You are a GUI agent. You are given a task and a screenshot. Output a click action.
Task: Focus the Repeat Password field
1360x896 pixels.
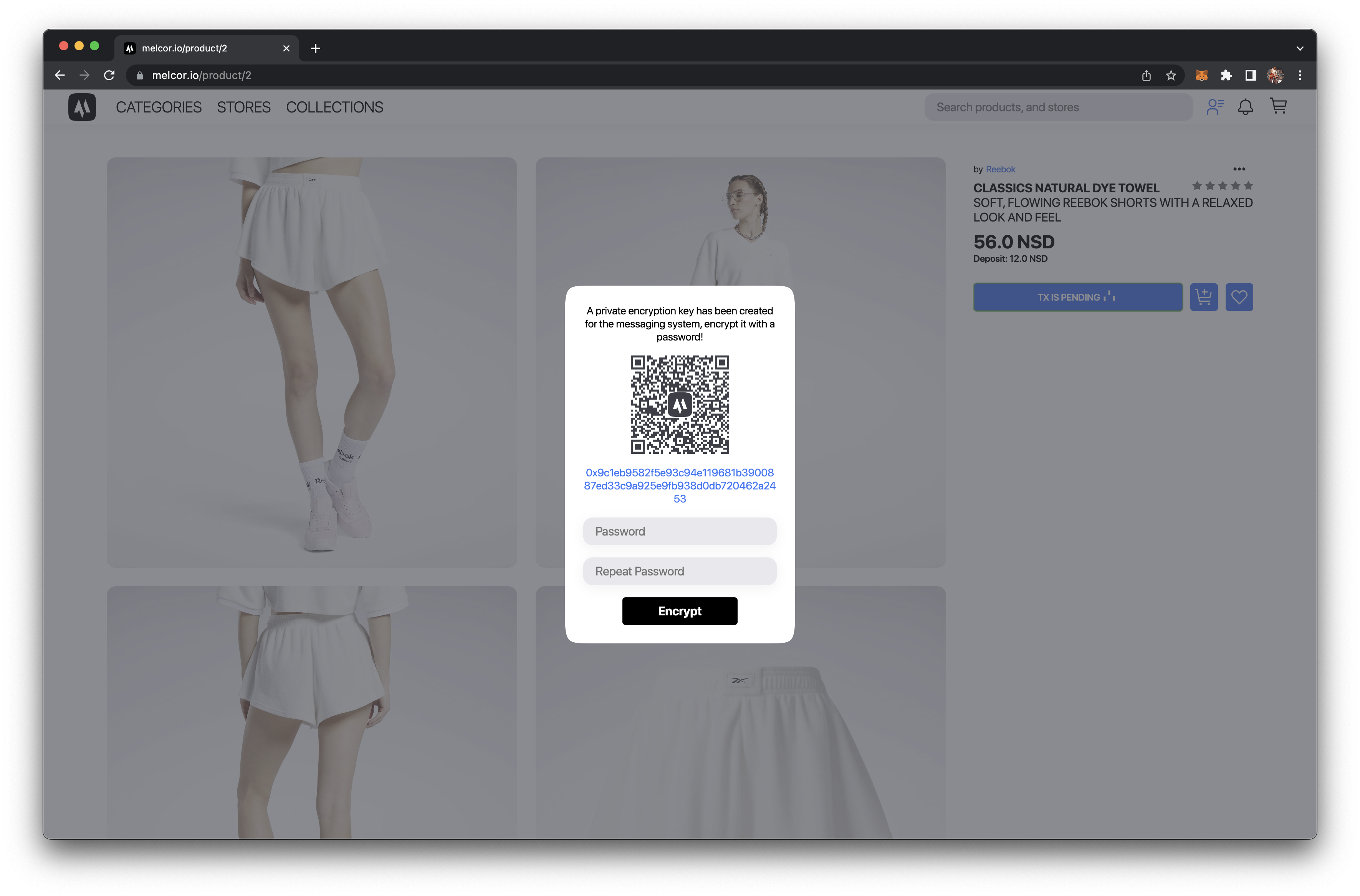point(680,572)
